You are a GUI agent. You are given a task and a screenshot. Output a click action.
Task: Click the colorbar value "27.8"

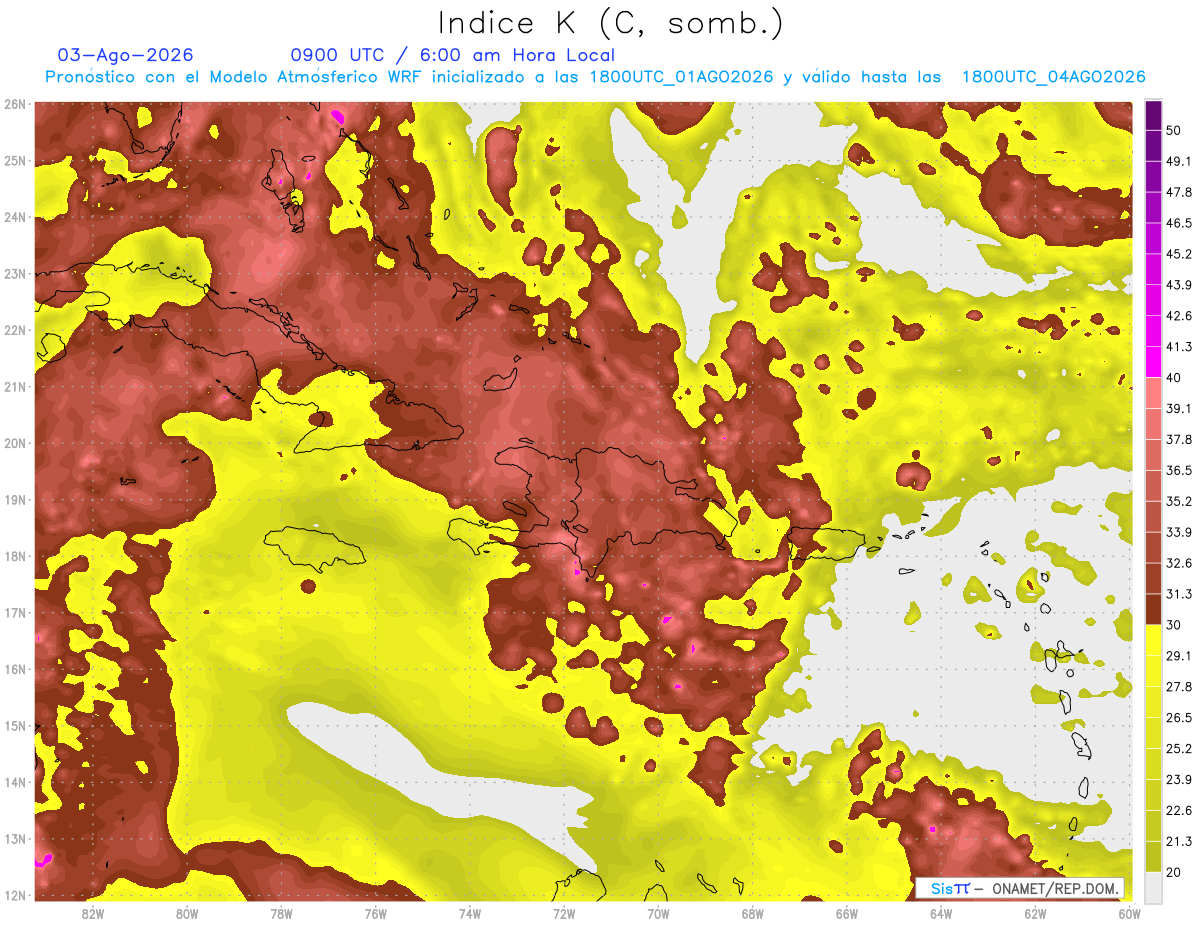tap(1179, 687)
